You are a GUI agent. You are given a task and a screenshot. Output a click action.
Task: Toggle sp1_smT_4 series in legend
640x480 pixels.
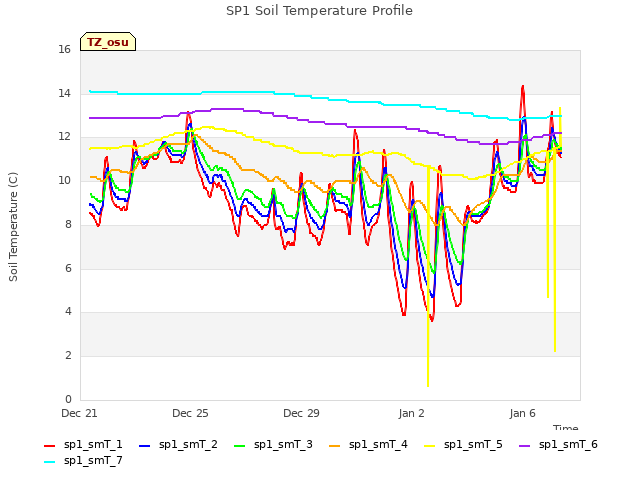368,444
